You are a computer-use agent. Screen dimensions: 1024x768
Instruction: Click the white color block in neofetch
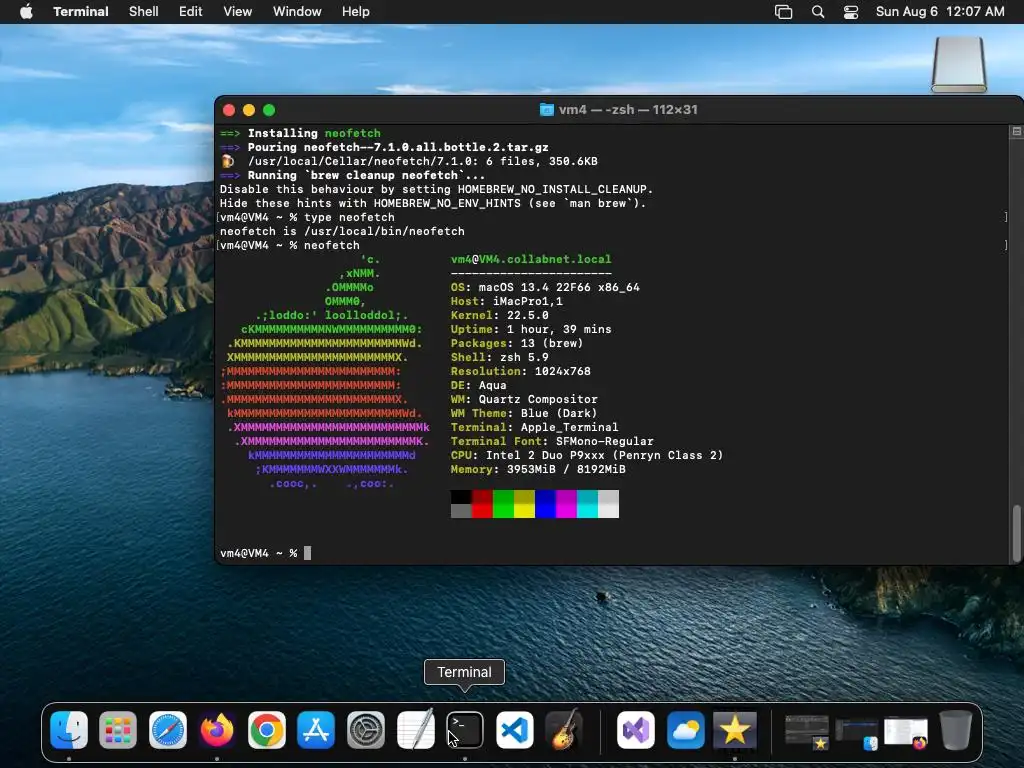click(x=608, y=504)
